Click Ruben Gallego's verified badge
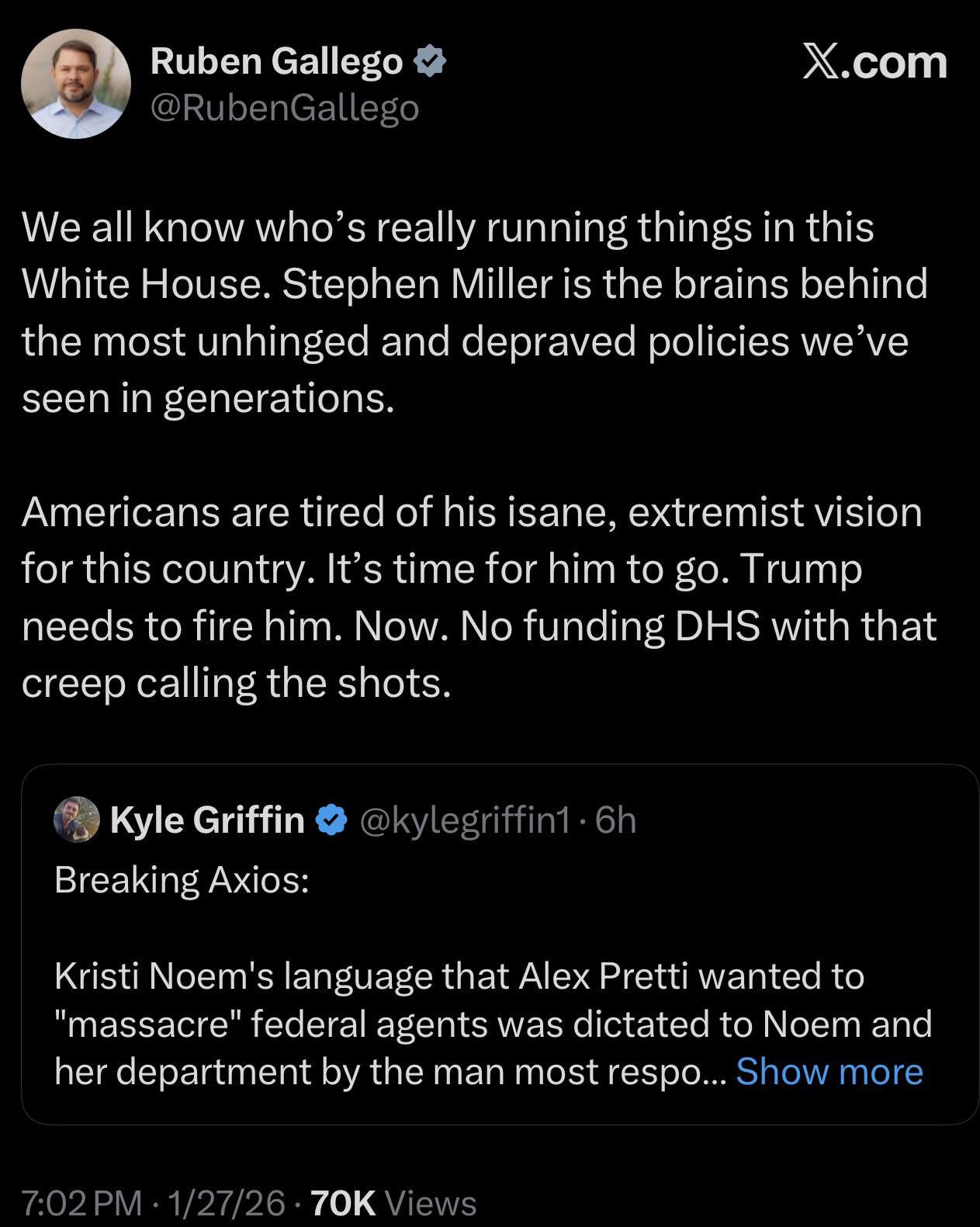The height and width of the screenshot is (1227, 980). pyautogui.click(x=431, y=61)
